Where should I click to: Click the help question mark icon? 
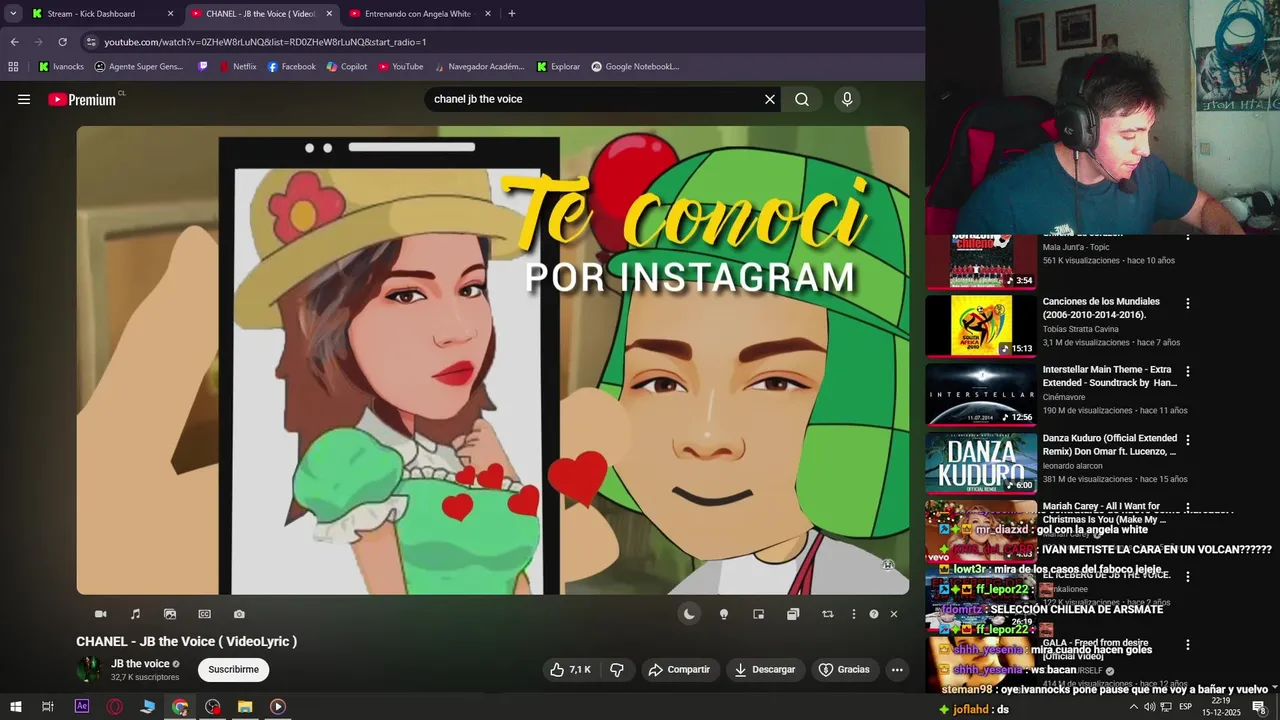coord(874,614)
